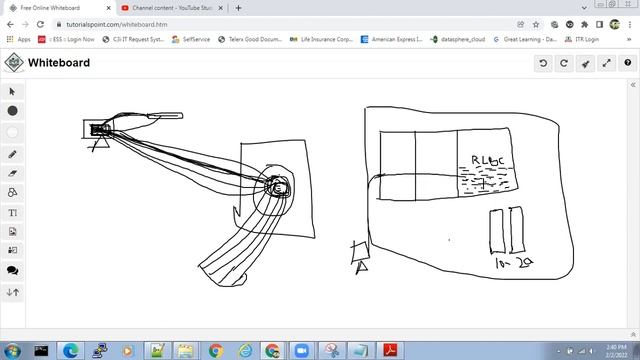Screen dimensions: 640x360
Task: Click the clear board broom icon
Action: coord(585,63)
